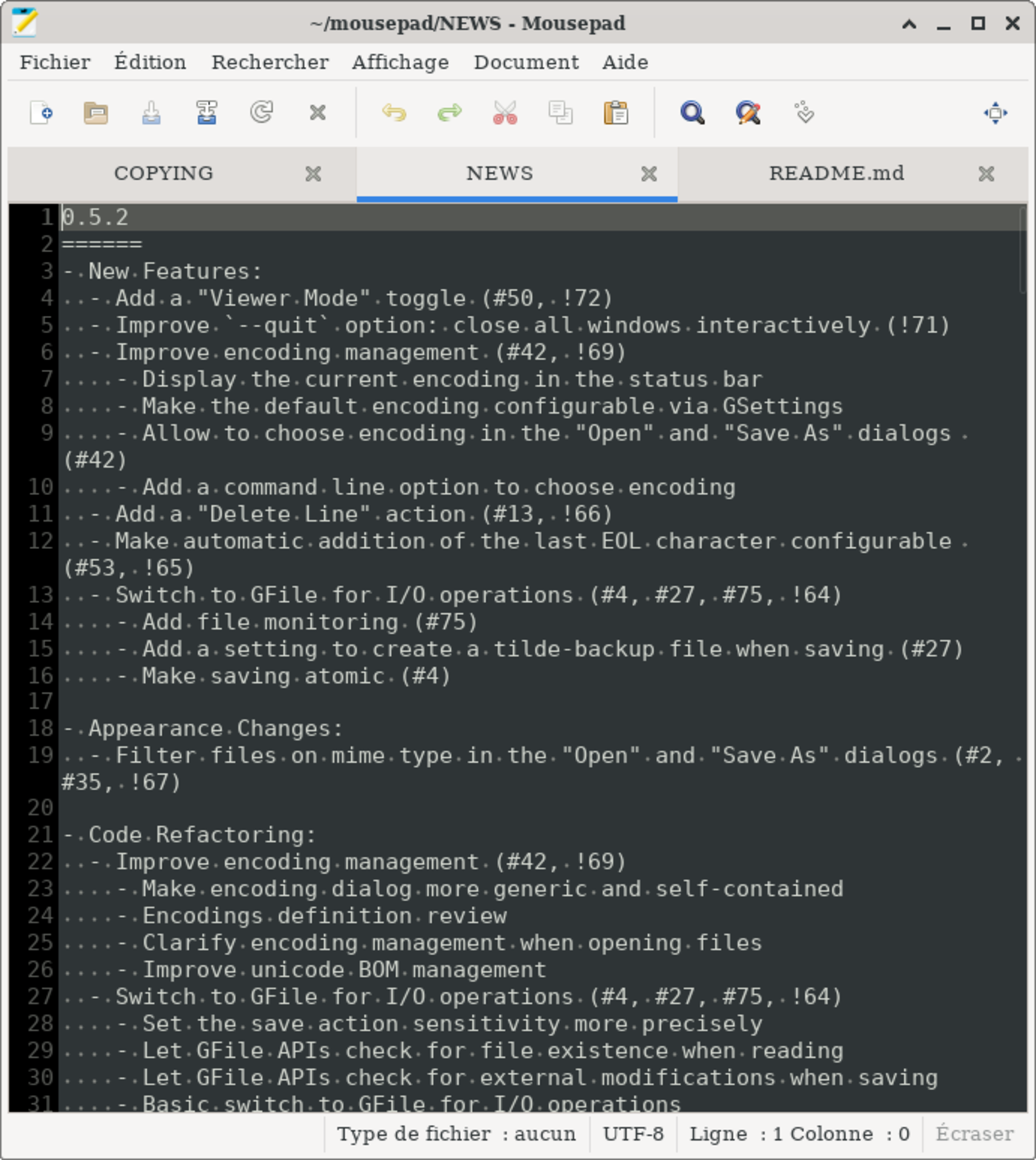This screenshot has height=1160, width=1036.
Task: Open the Aide menu
Action: pos(625,62)
